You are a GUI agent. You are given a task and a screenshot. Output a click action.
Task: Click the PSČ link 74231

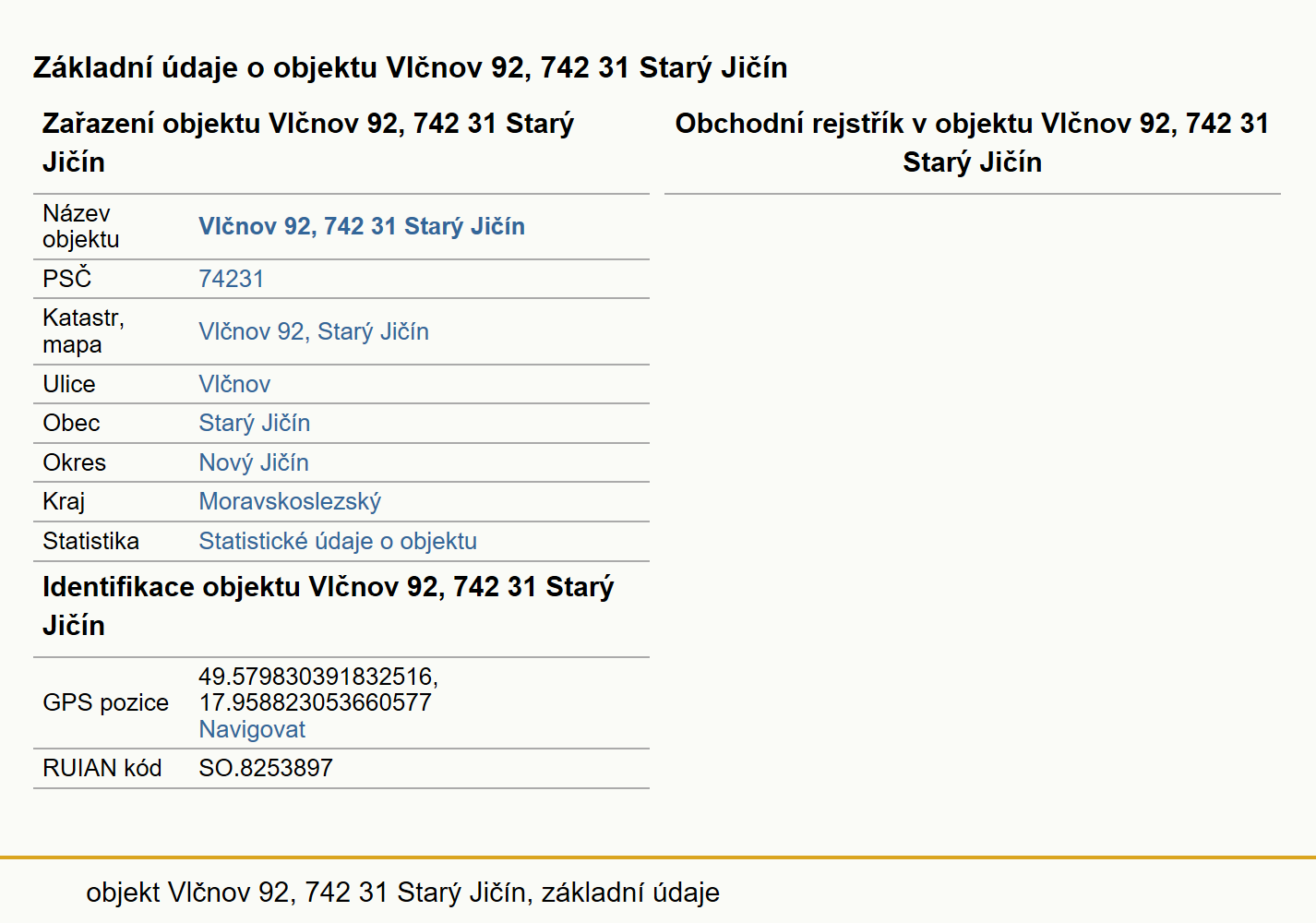pos(231,279)
